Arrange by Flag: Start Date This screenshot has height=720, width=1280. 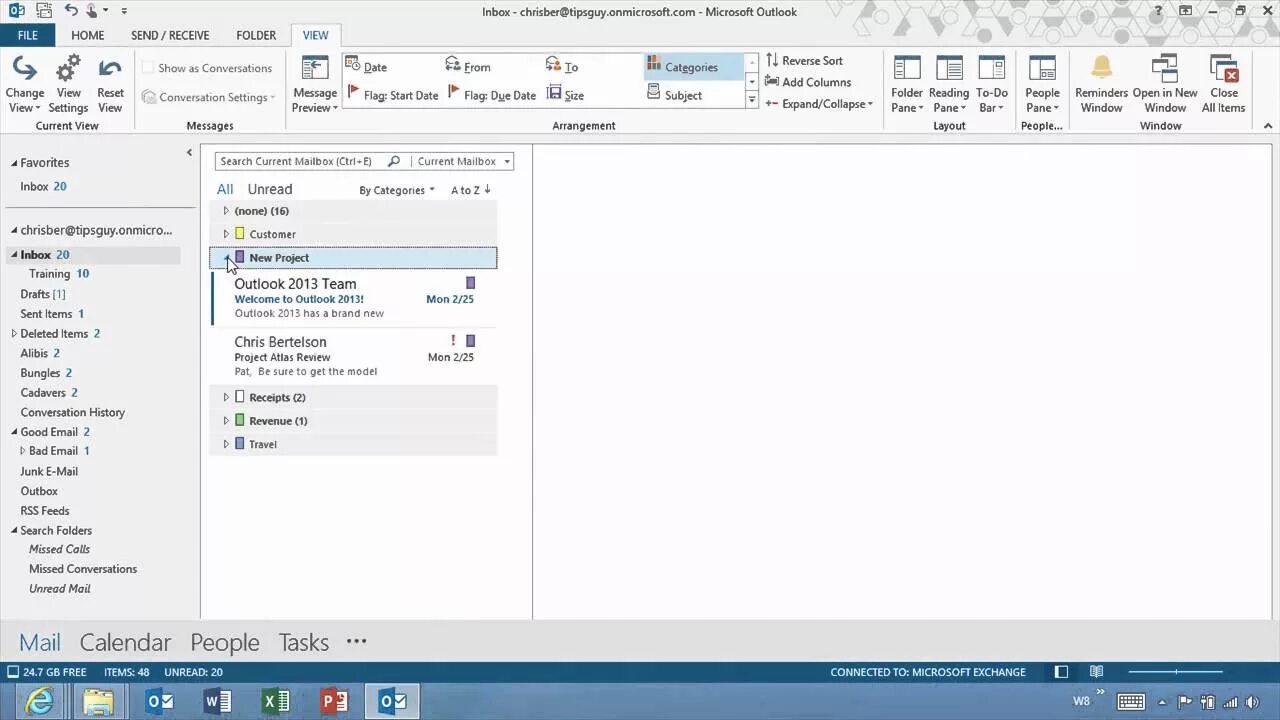392,95
